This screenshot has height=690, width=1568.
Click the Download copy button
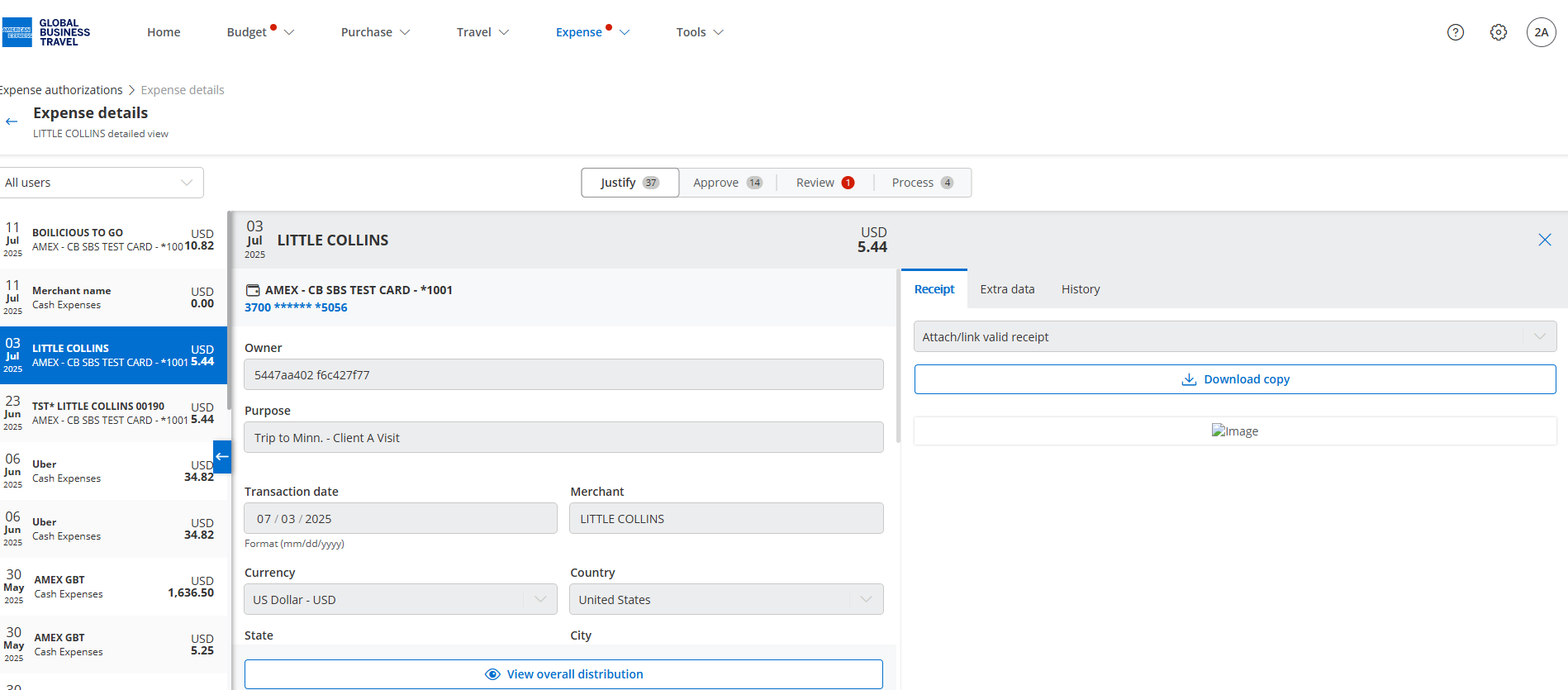[x=1235, y=379]
